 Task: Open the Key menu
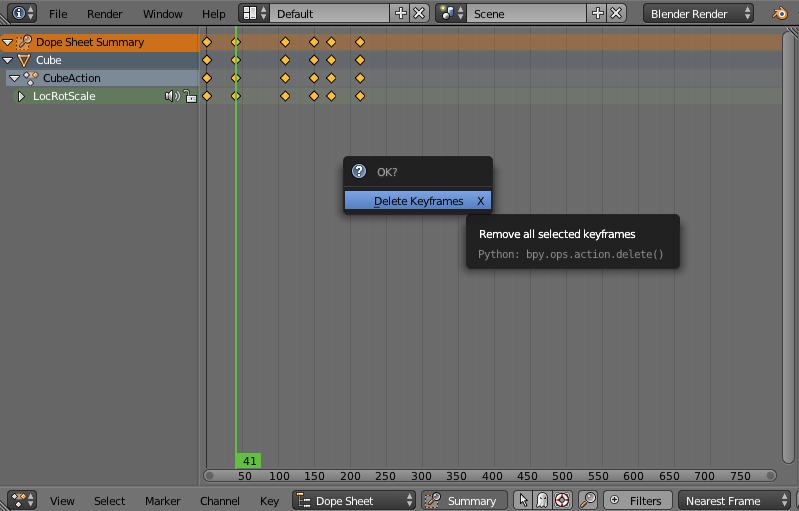click(x=270, y=501)
